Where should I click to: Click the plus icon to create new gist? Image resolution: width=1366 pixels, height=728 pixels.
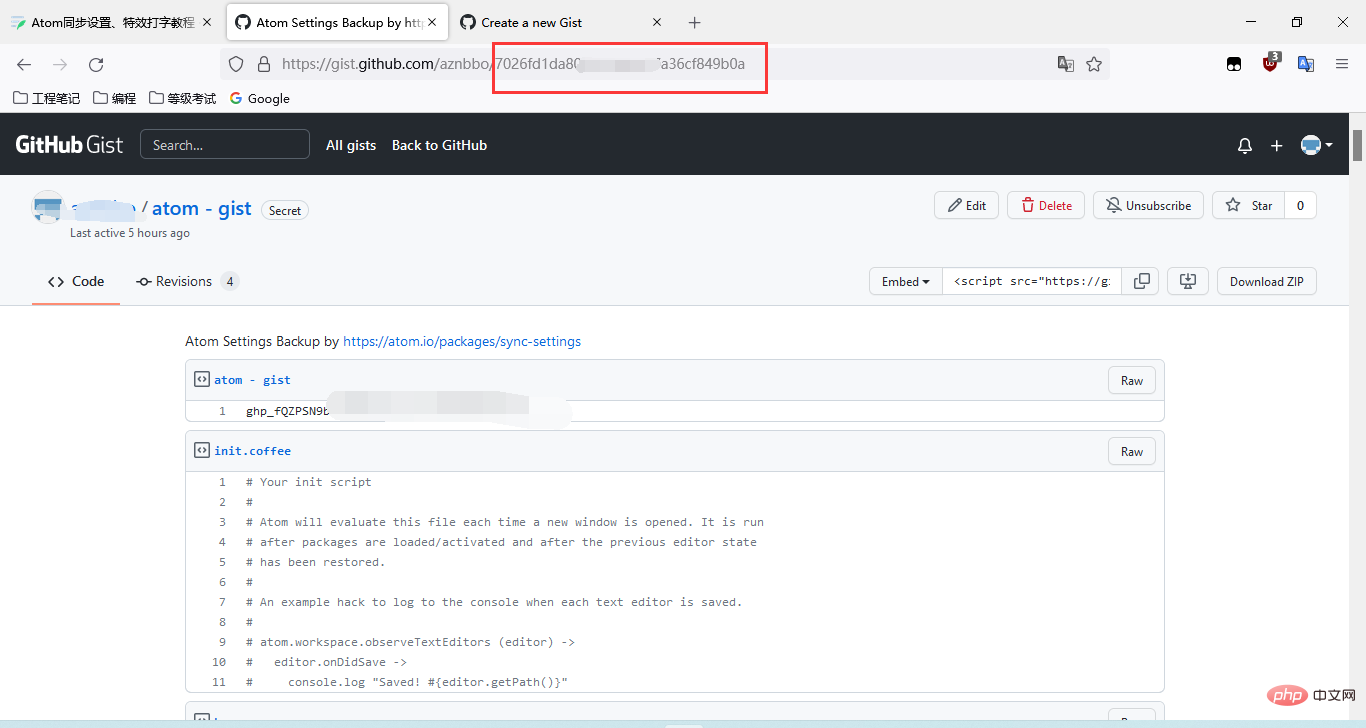click(x=1276, y=146)
